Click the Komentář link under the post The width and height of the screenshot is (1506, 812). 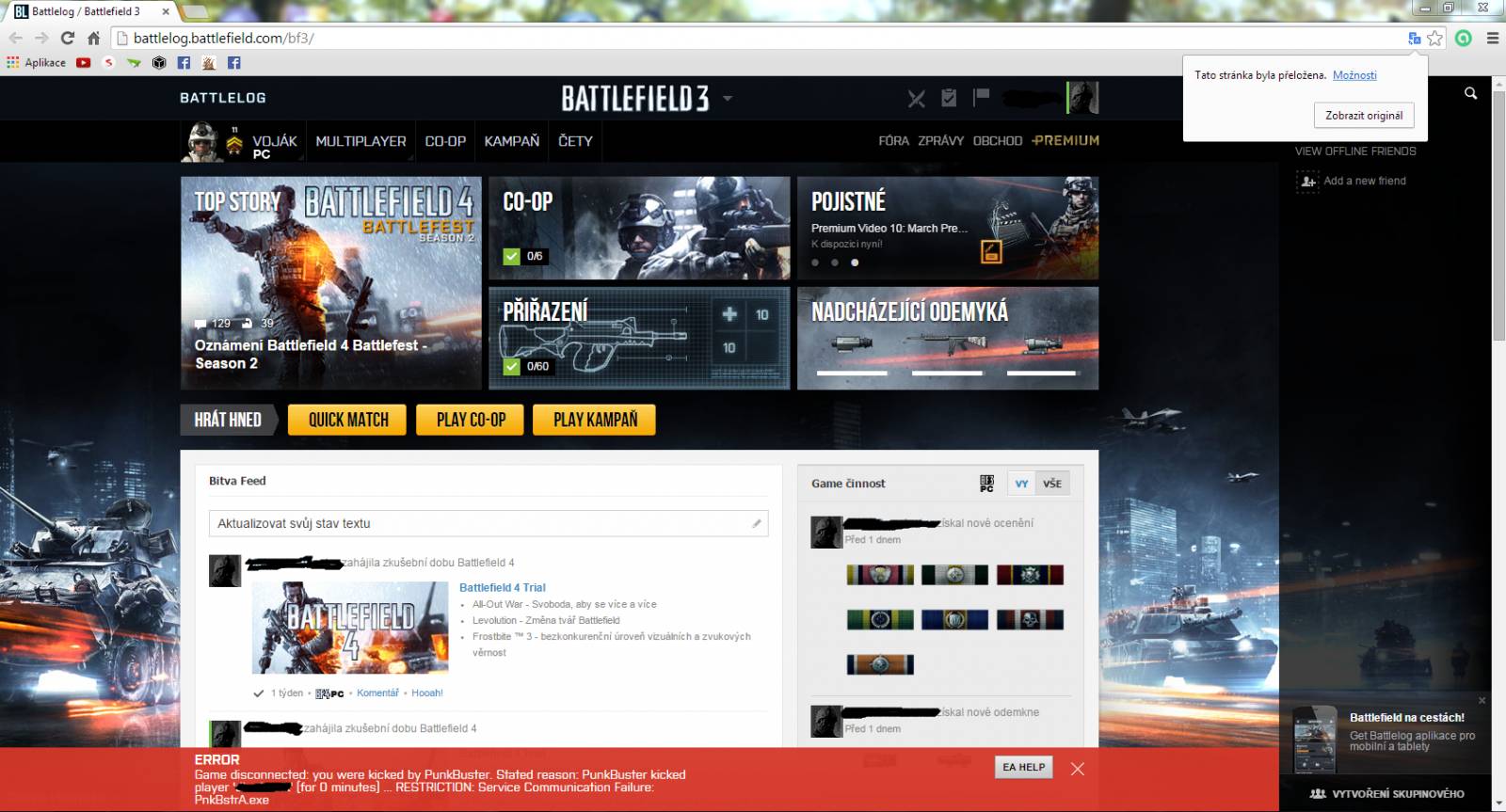point(377,693)
